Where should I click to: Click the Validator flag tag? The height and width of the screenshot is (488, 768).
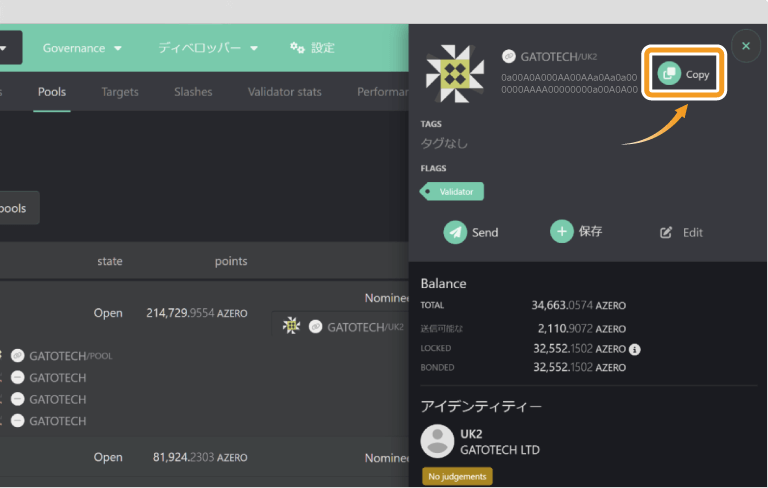(452, 192)
